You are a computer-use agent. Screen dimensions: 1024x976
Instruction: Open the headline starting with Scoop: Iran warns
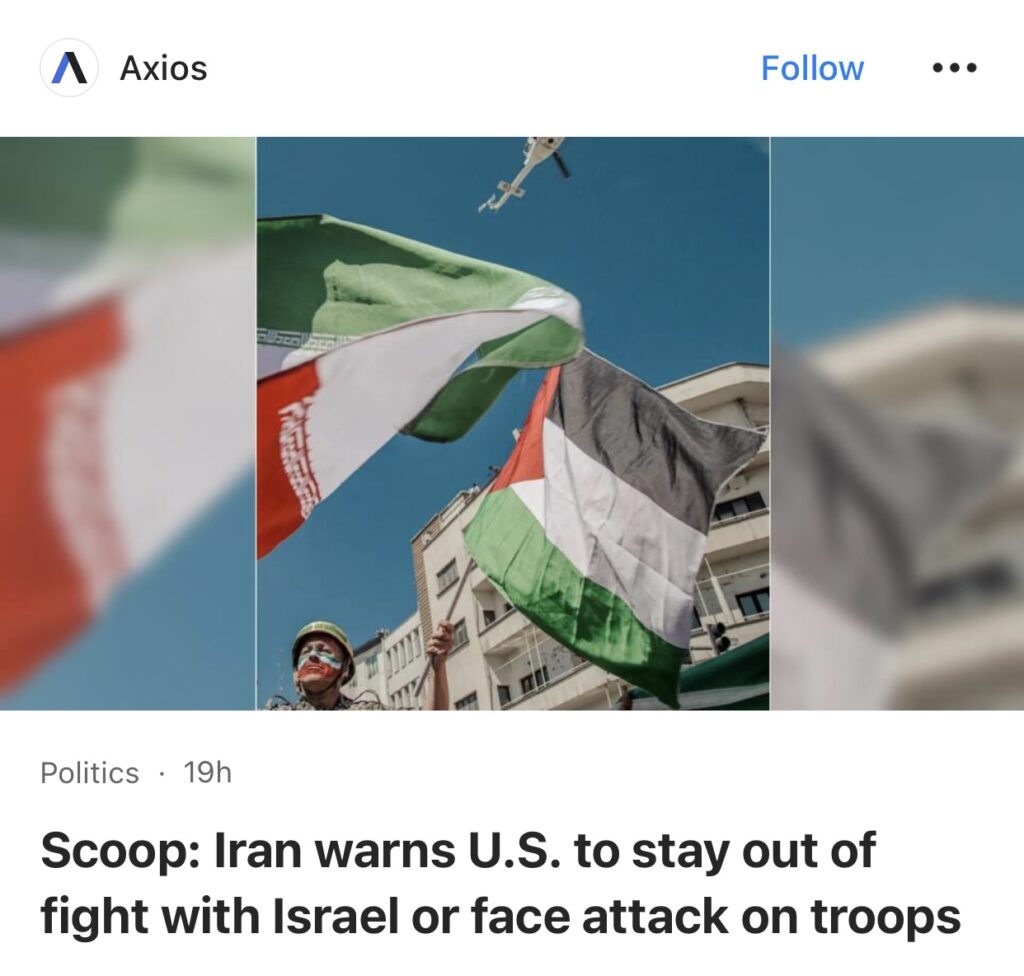coord(500,883)
